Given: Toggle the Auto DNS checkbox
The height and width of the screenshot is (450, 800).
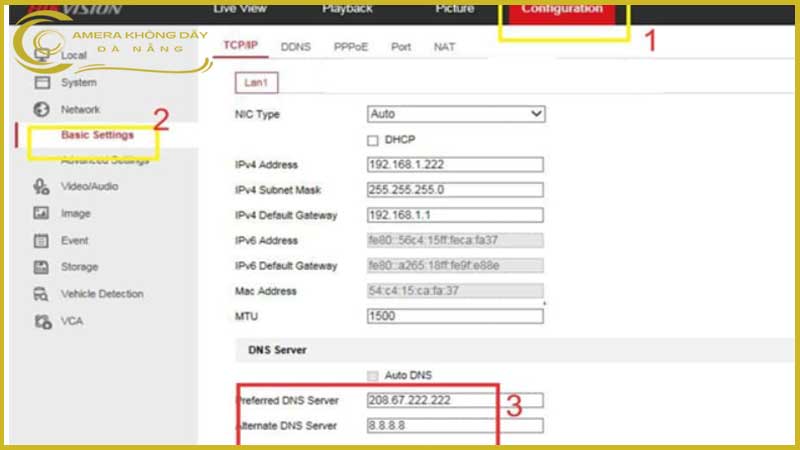Looking at the screenshot, I should coord(373,376).
